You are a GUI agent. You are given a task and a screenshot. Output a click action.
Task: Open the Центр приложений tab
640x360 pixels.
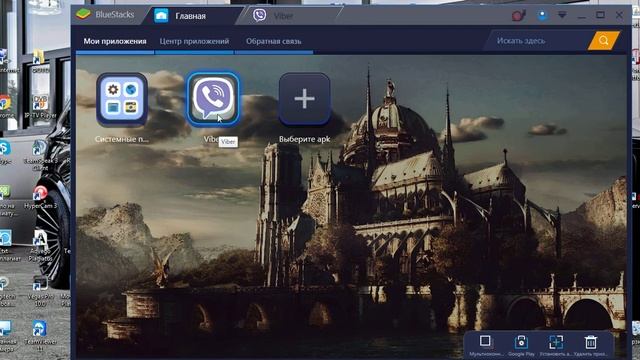click(194, 41)
